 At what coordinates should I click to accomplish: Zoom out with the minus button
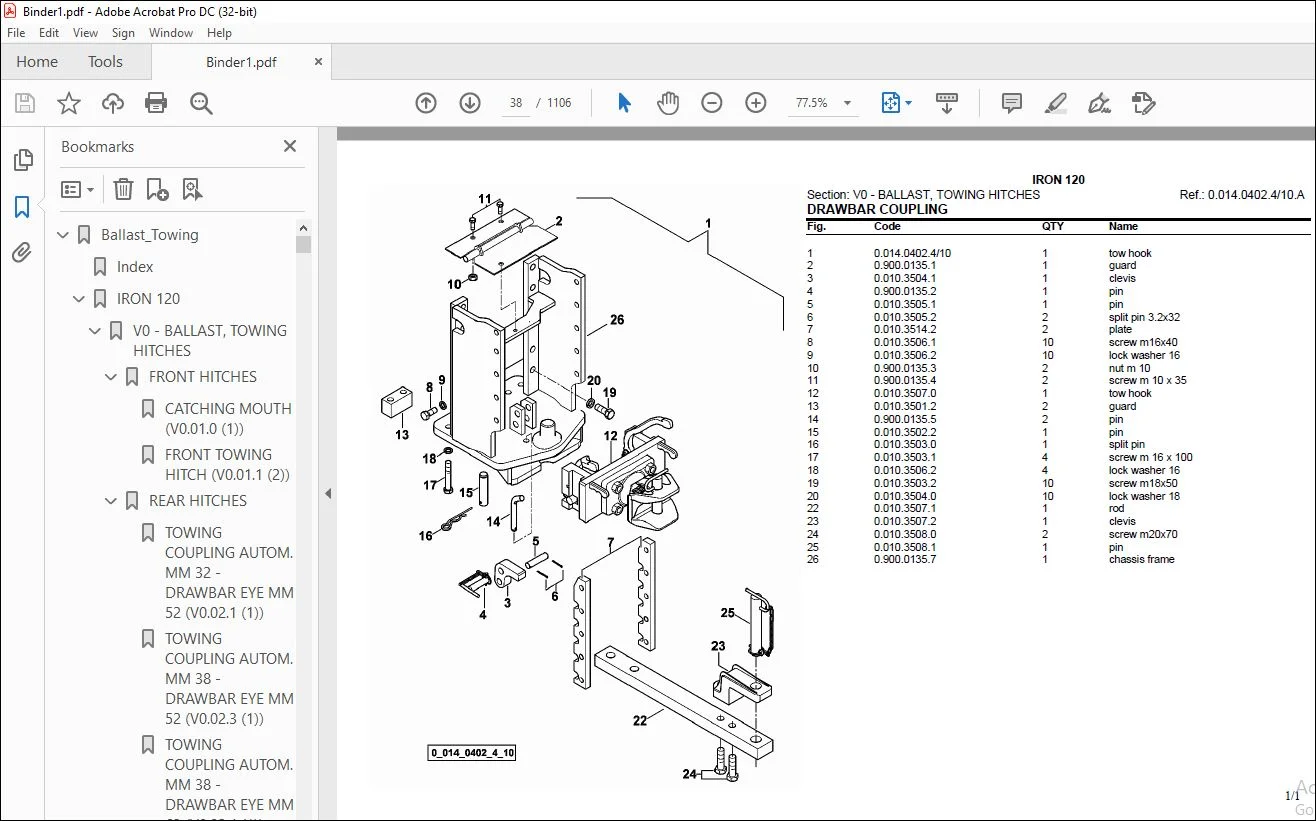(x=712, y=103)
